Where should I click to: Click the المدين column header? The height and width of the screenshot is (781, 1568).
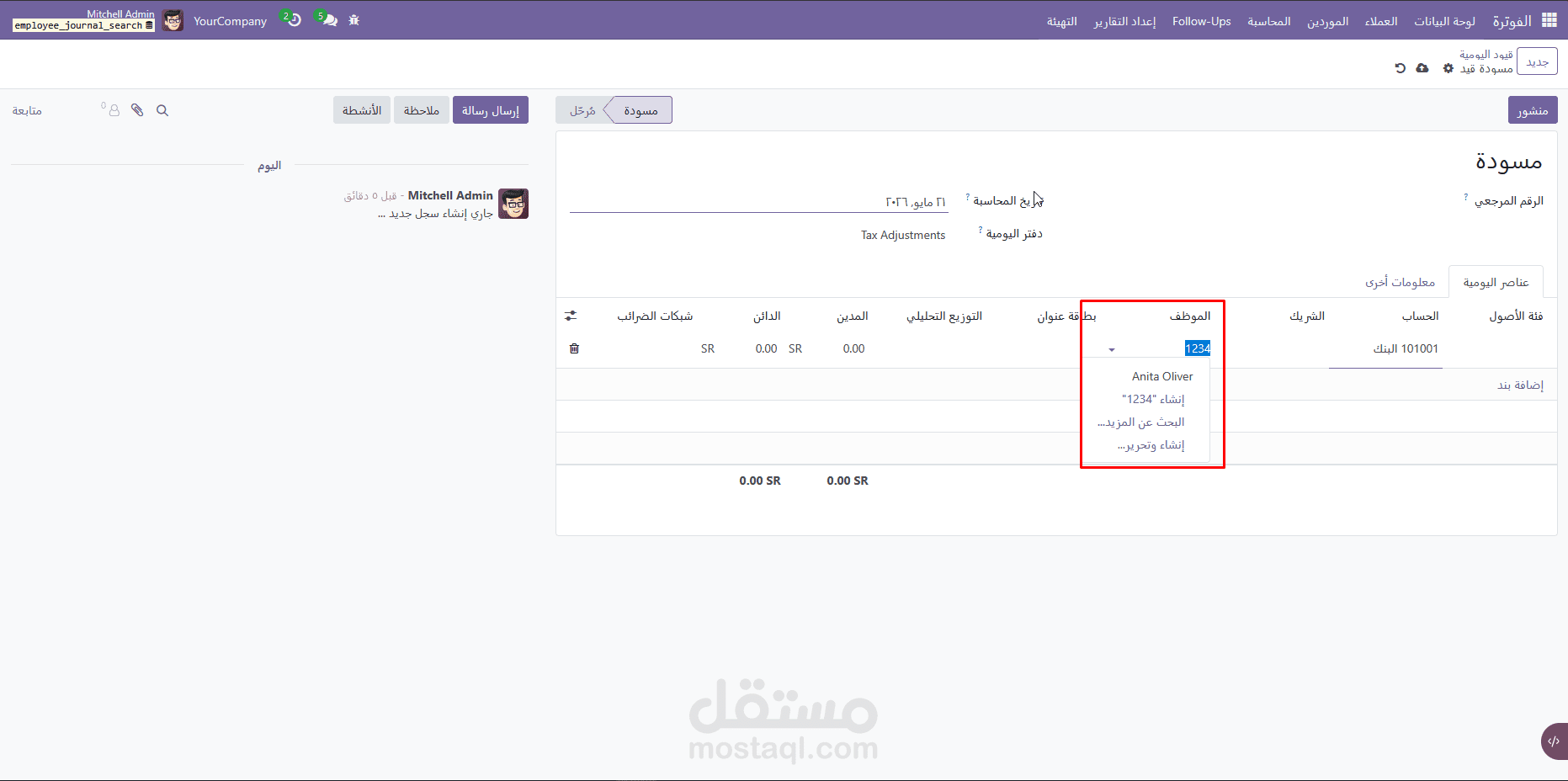pos(852,316)
